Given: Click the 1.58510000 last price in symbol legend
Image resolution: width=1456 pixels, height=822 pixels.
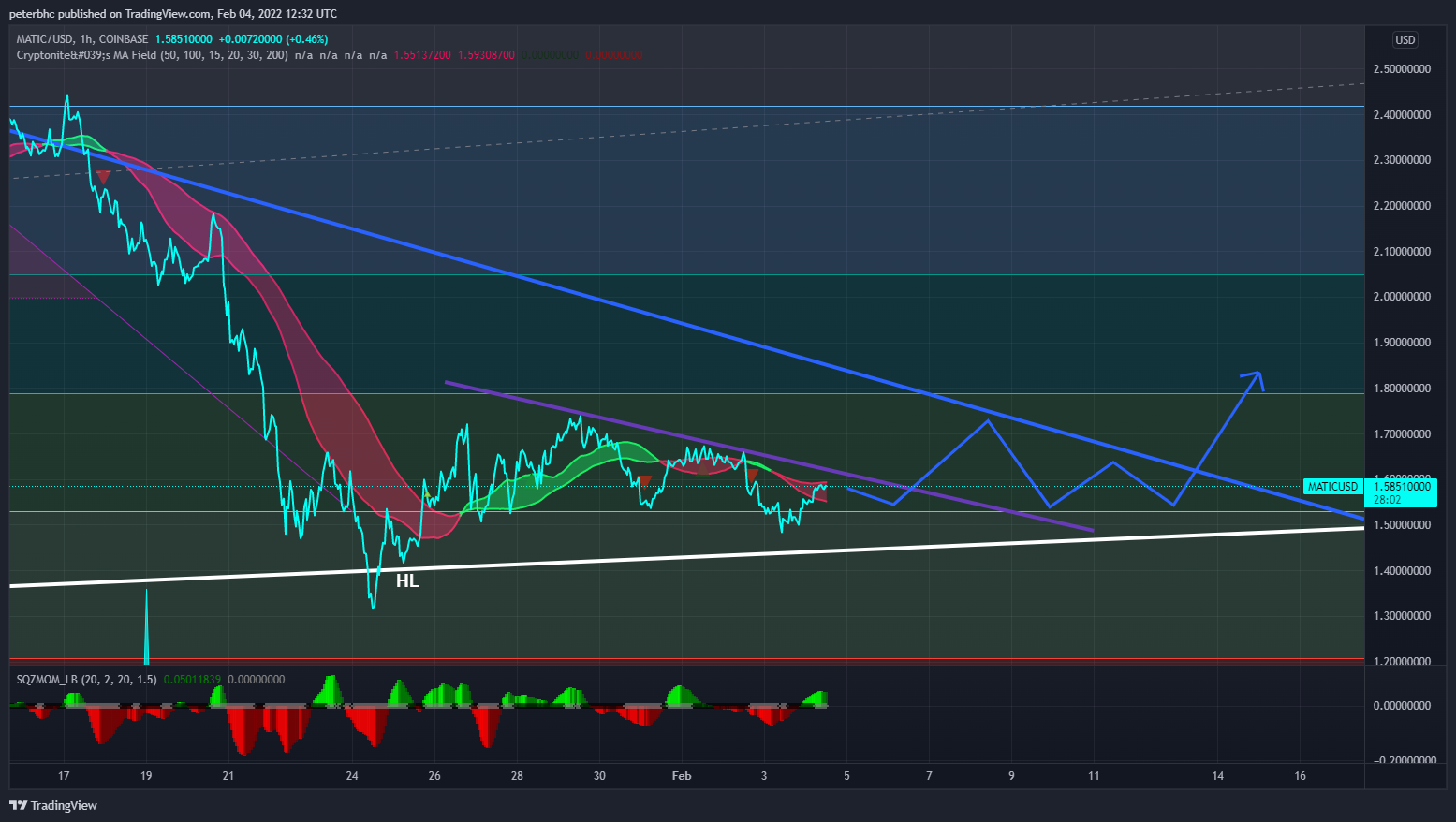Looking at the screenshot, I should pos(184,39).
